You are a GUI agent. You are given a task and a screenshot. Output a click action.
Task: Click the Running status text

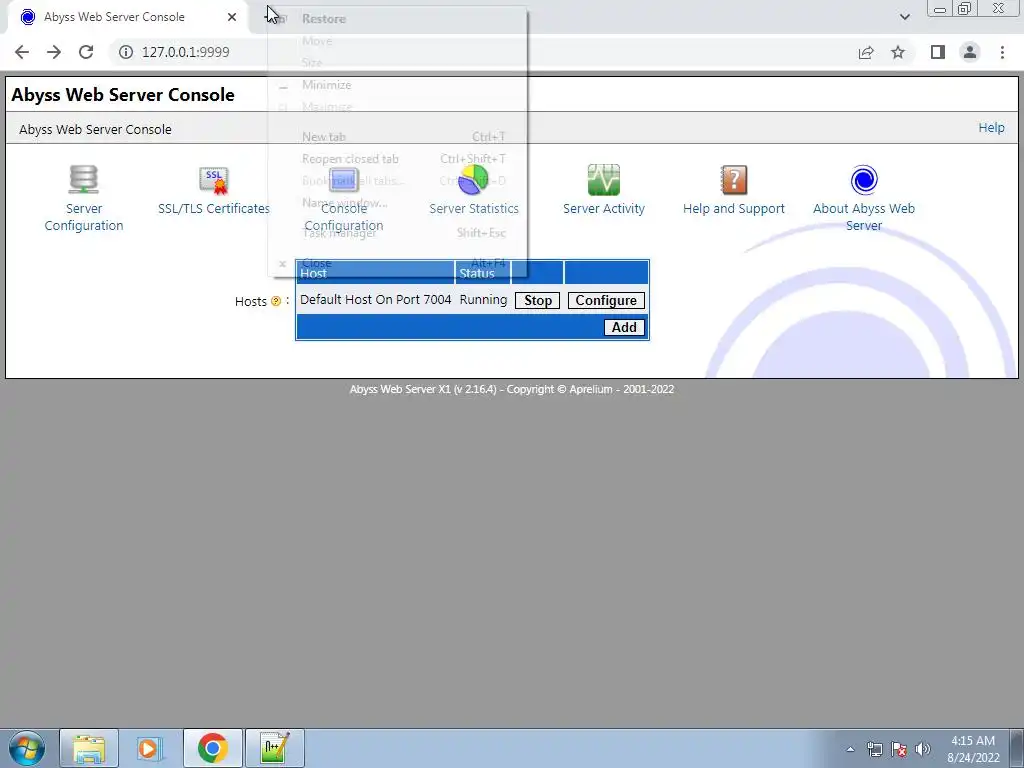point(483,300)
